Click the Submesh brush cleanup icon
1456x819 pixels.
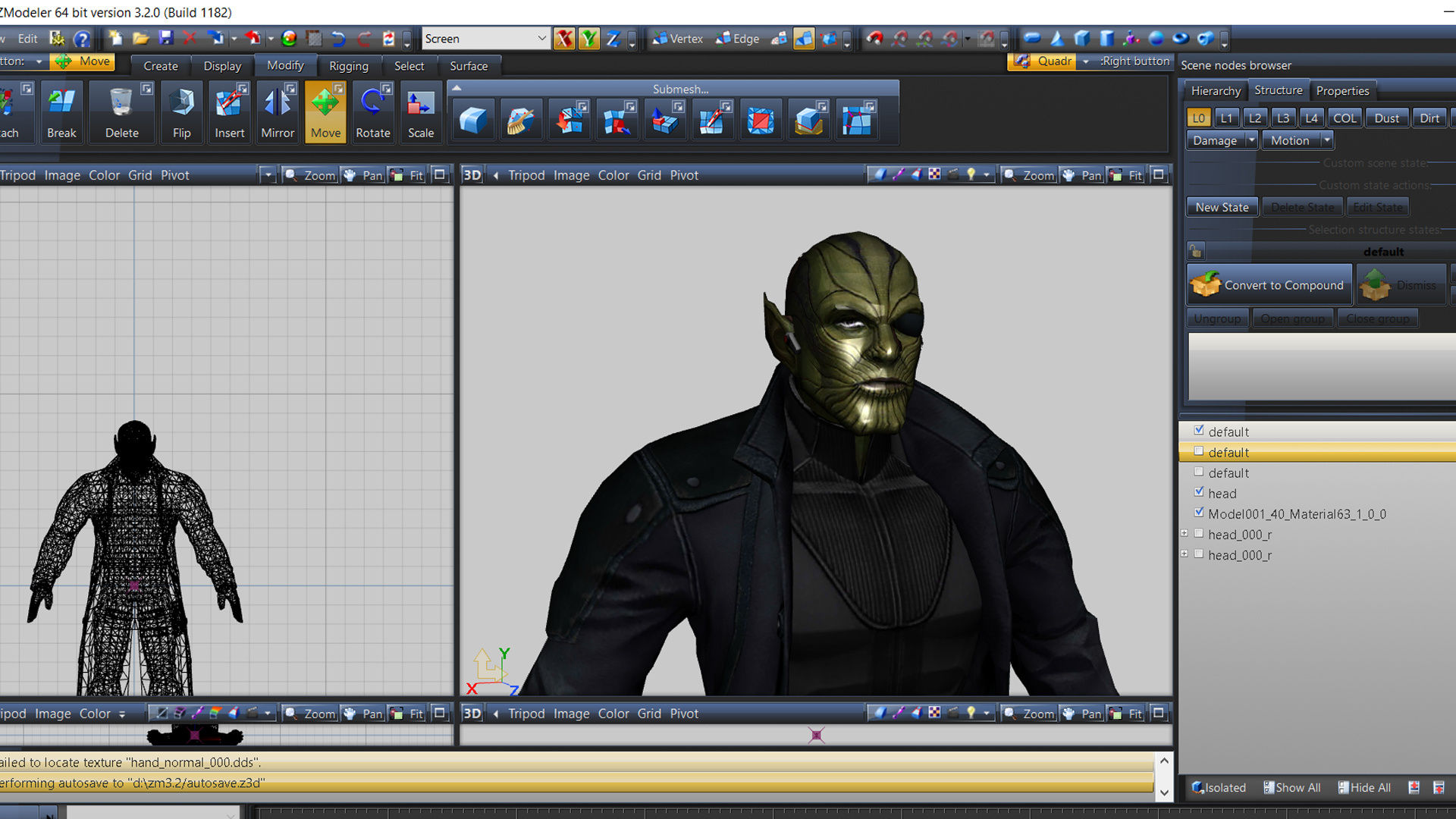(521, 120)
